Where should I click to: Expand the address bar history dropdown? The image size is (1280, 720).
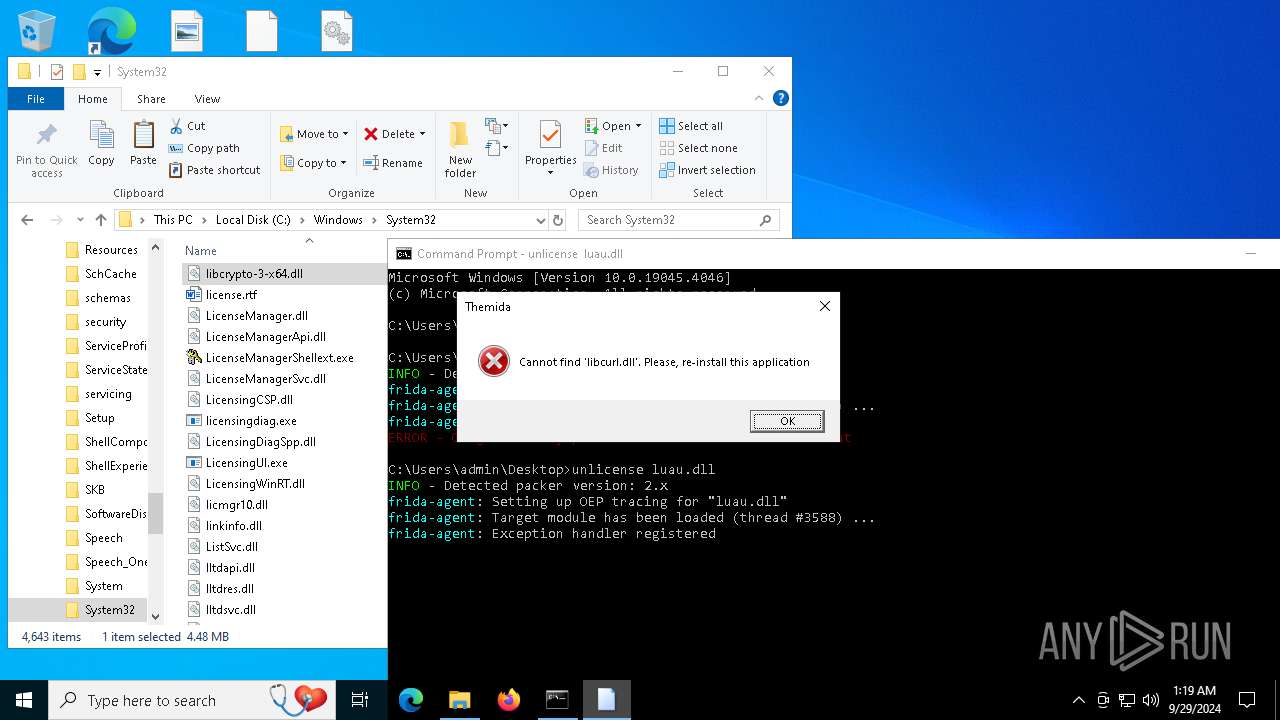tap(540, 220)
